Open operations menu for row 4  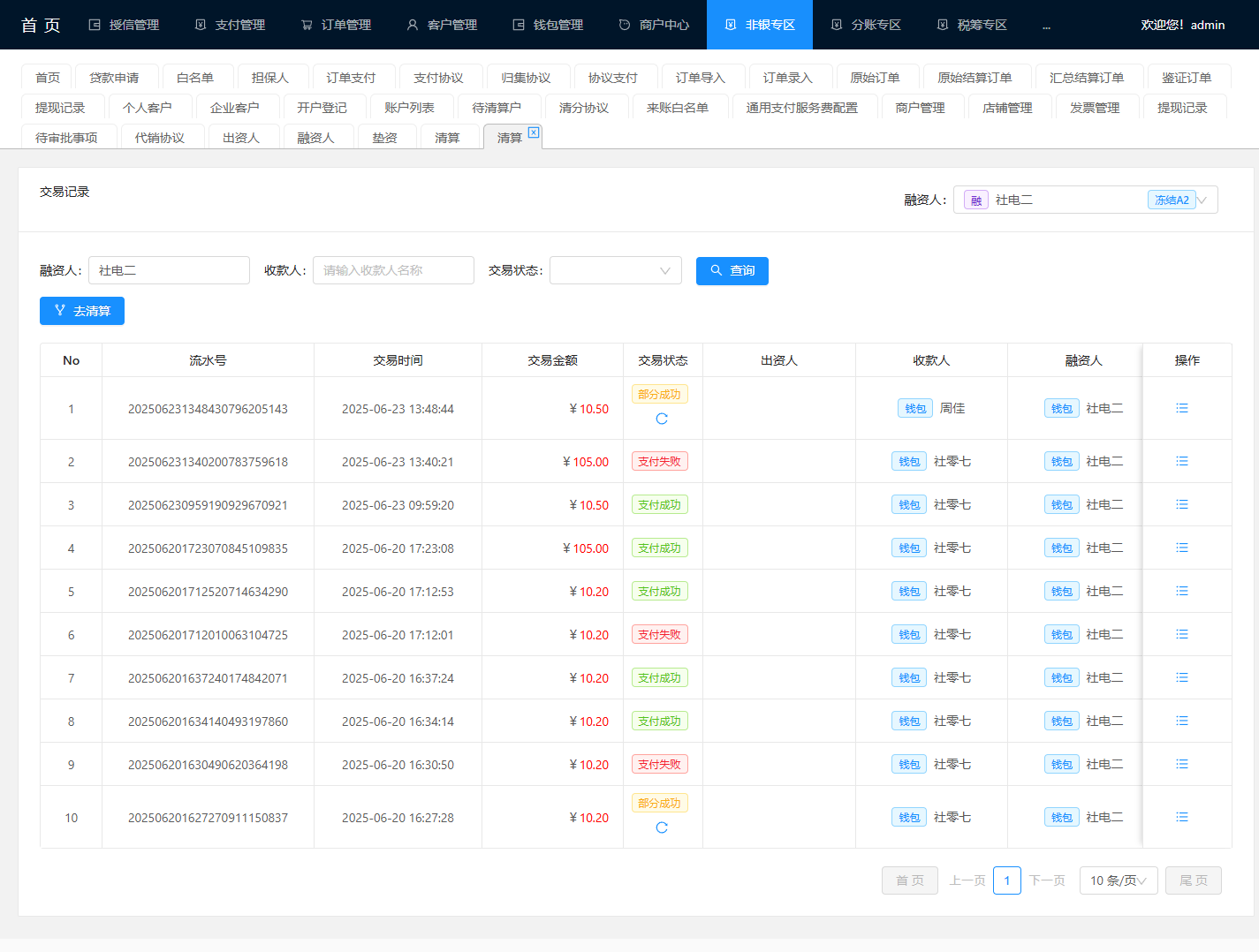1182,548
